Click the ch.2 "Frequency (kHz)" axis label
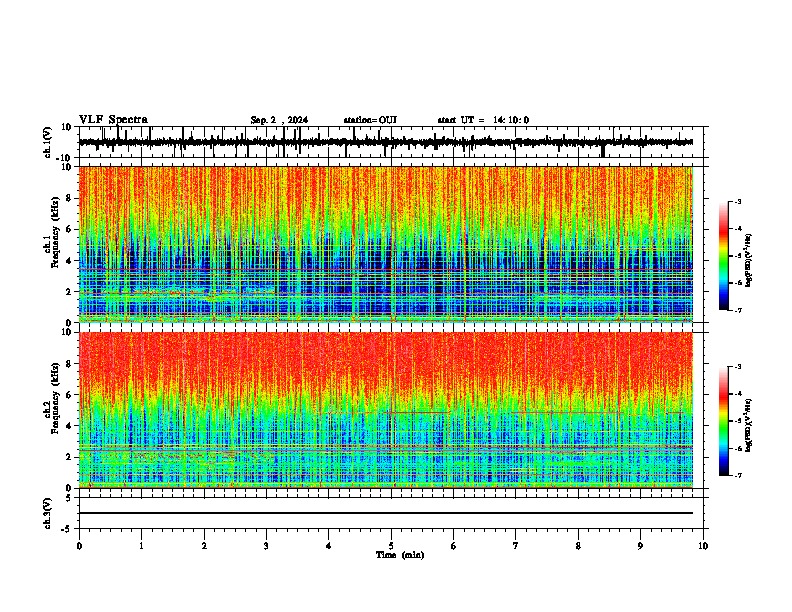792x612 pixels. [55, 398]
